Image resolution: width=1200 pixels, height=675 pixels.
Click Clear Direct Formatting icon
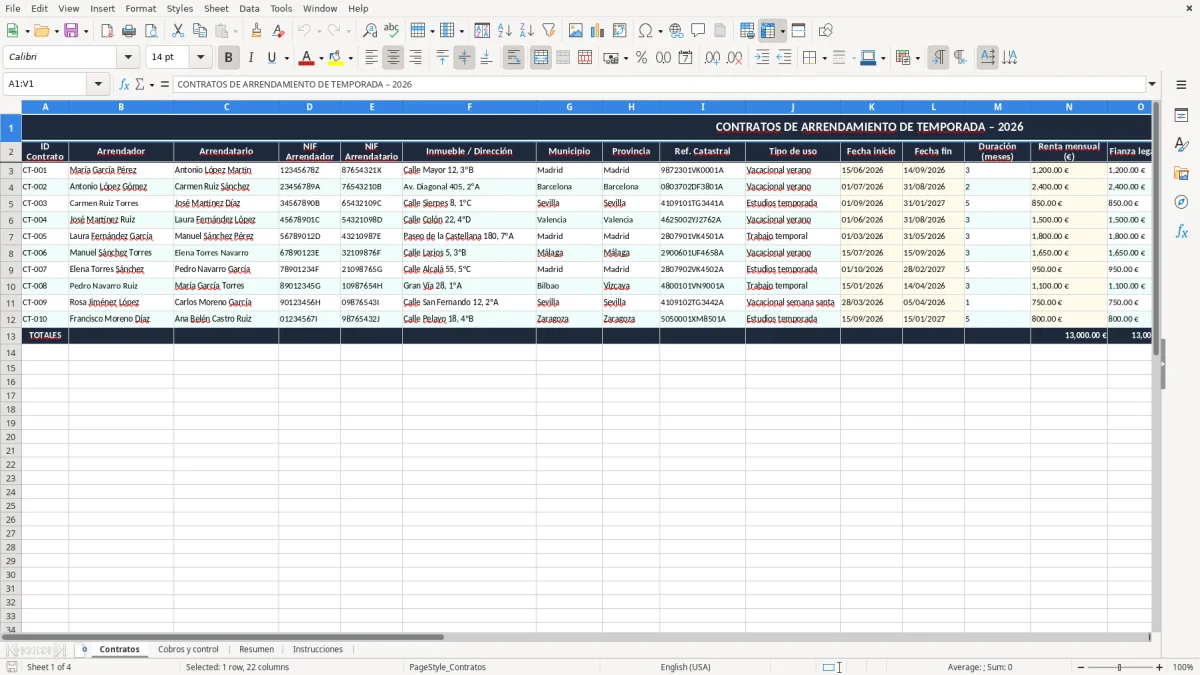tap(278, 31)
